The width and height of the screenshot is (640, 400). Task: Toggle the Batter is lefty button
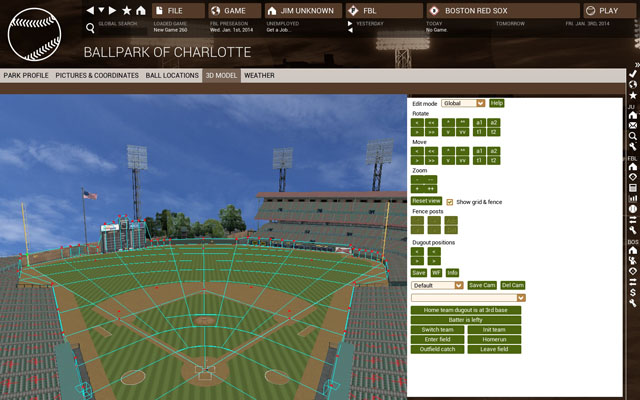pos(466,320)
